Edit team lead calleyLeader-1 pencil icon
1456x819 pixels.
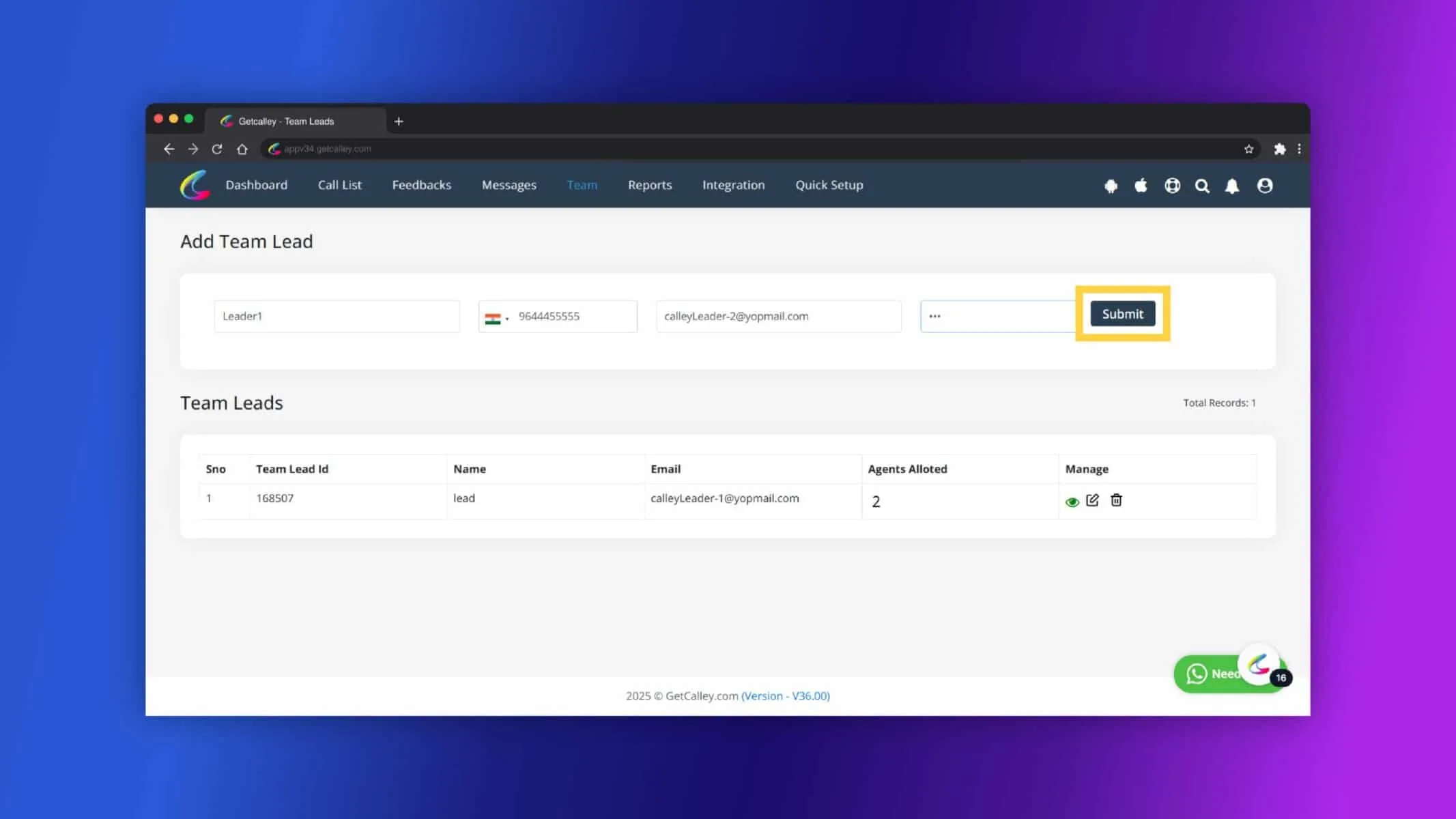[1092, 500]
